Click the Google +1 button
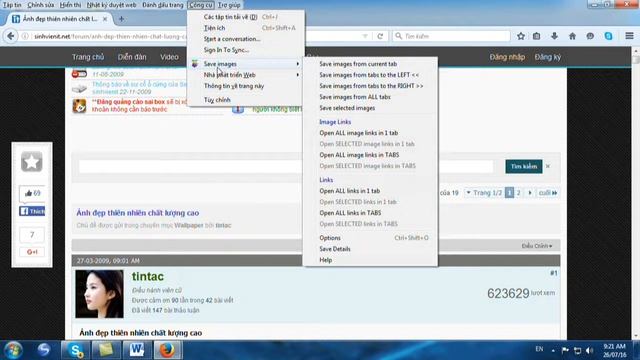 [x=32, y=252]
